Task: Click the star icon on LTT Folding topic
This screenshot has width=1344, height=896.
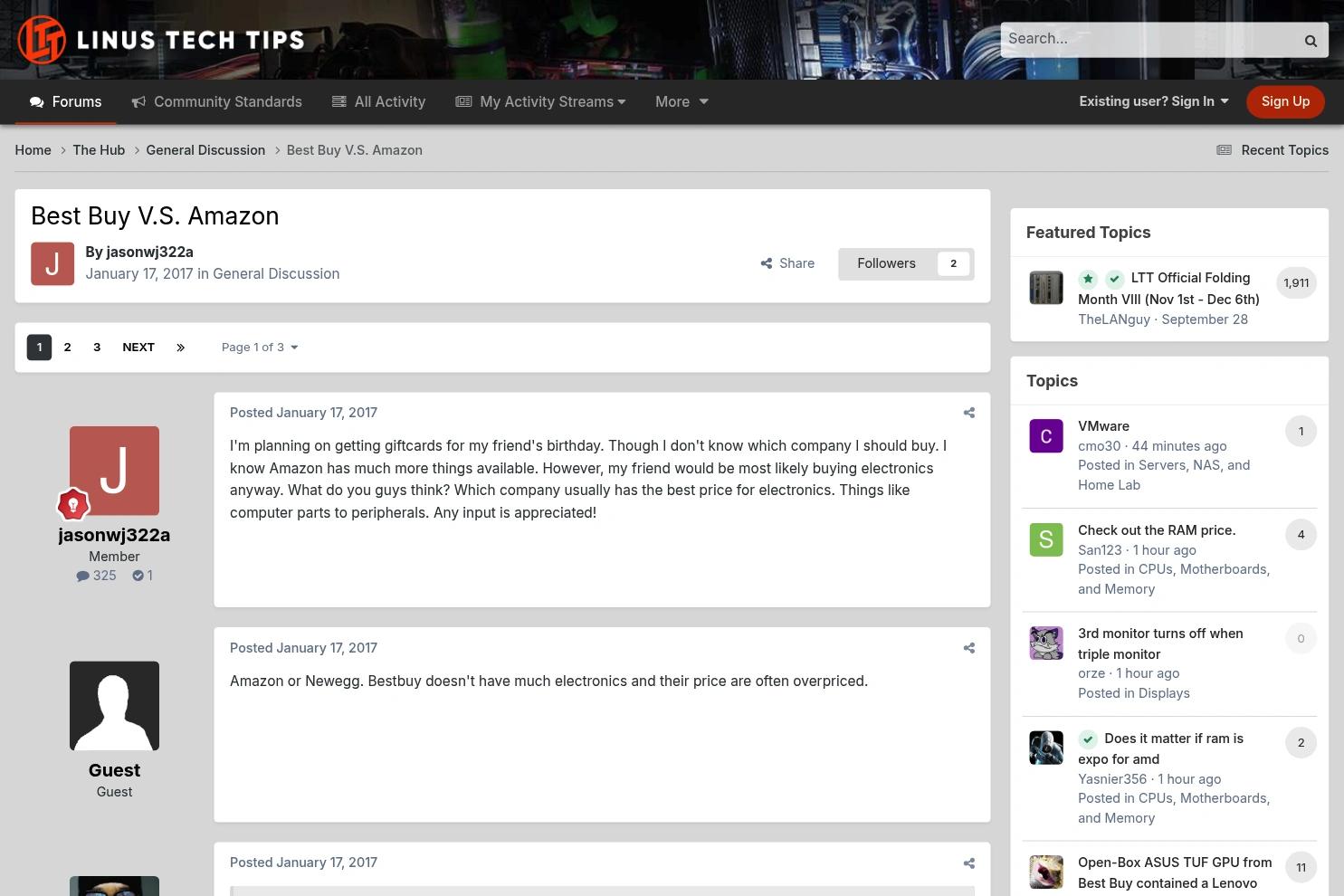Action: pyautogui.click(x=1088, y=279)
